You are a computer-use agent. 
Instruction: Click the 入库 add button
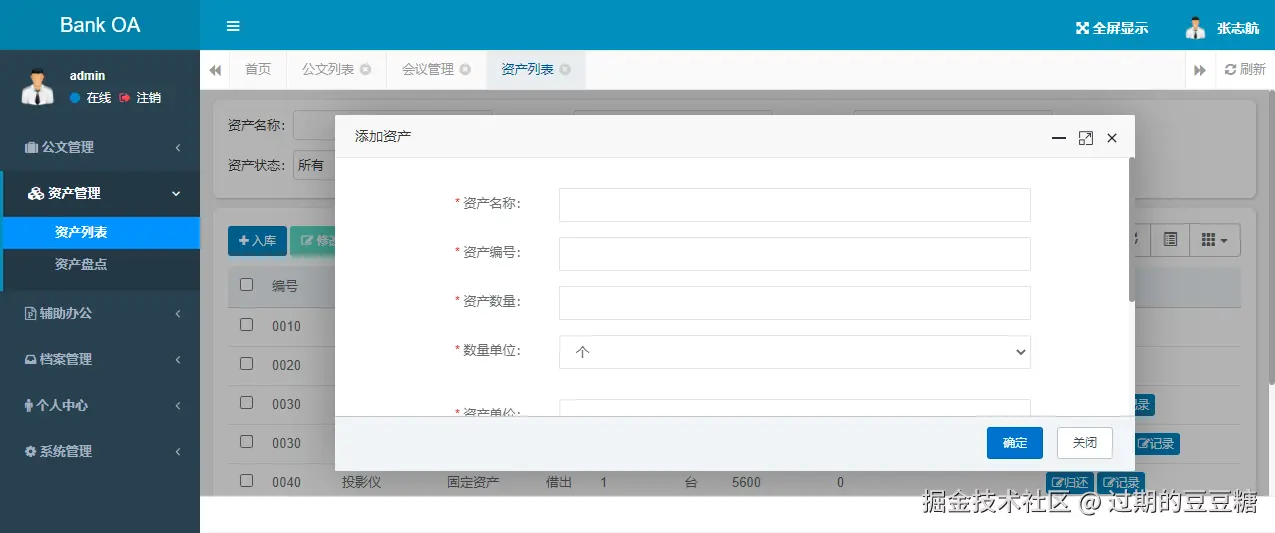[x=257, y=241]
